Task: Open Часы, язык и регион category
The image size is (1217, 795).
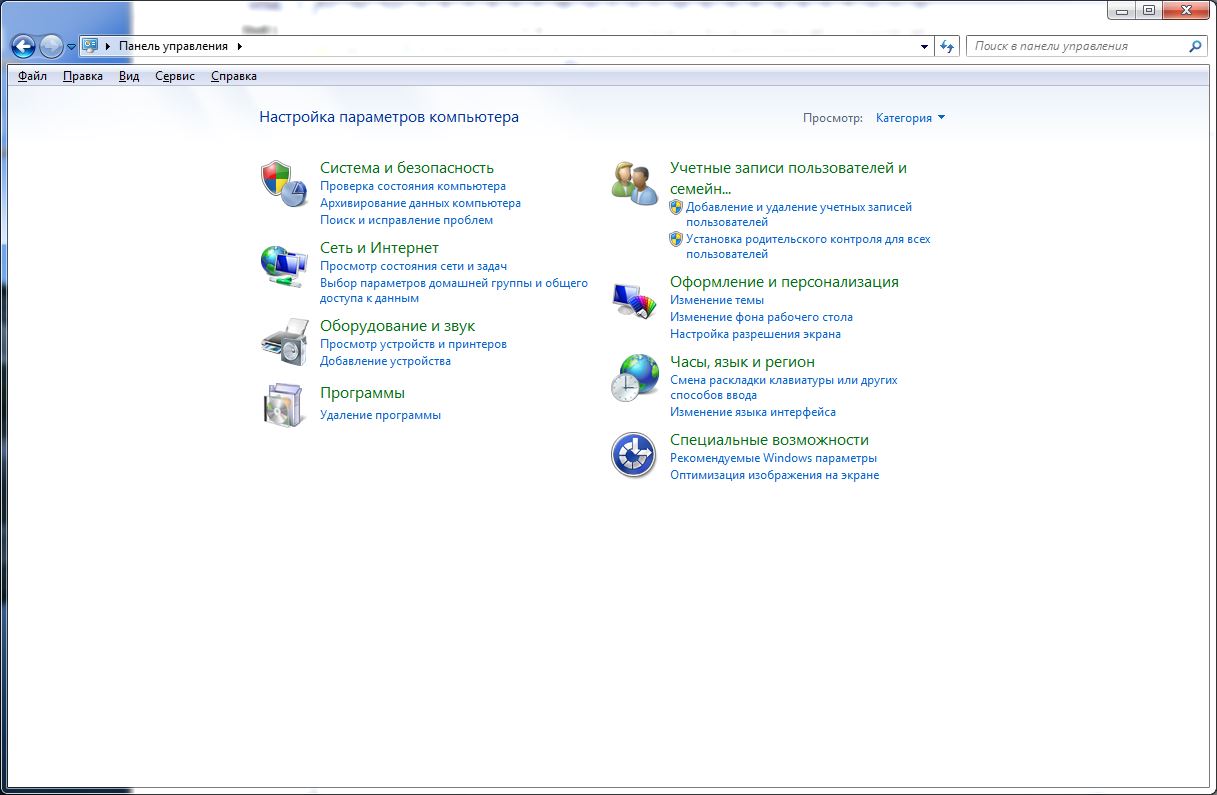Action: (x=742, y=362)
